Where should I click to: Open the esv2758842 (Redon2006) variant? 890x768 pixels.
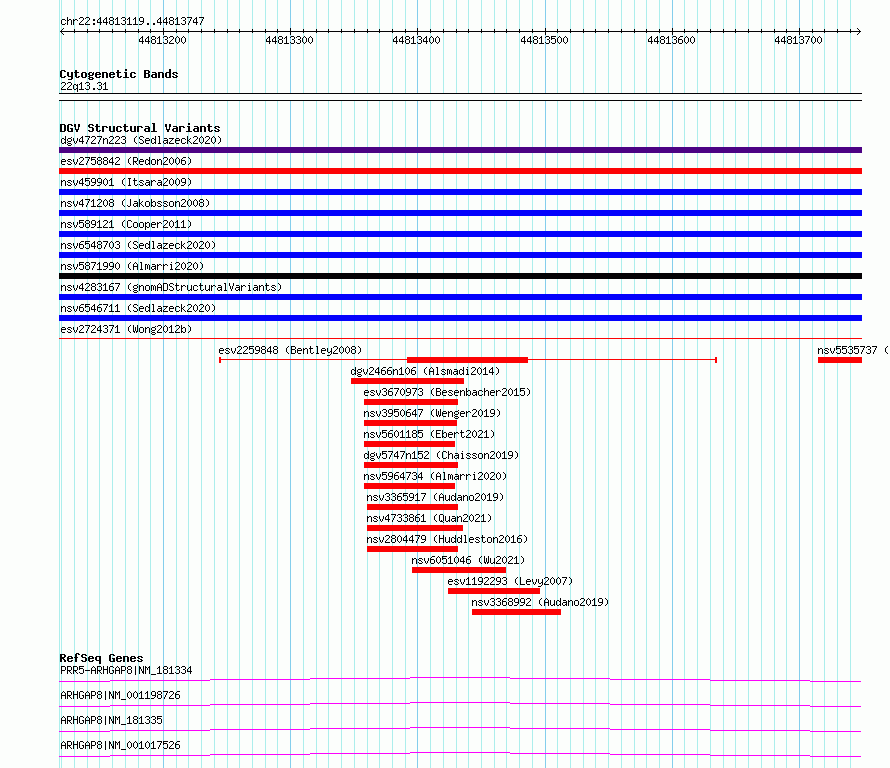[126, 161]
